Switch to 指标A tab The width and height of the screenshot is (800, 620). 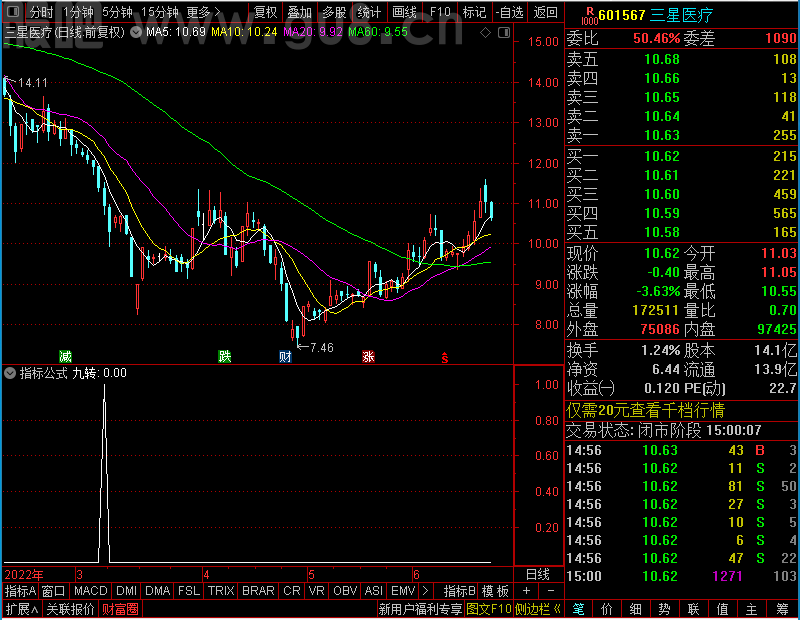20,591
